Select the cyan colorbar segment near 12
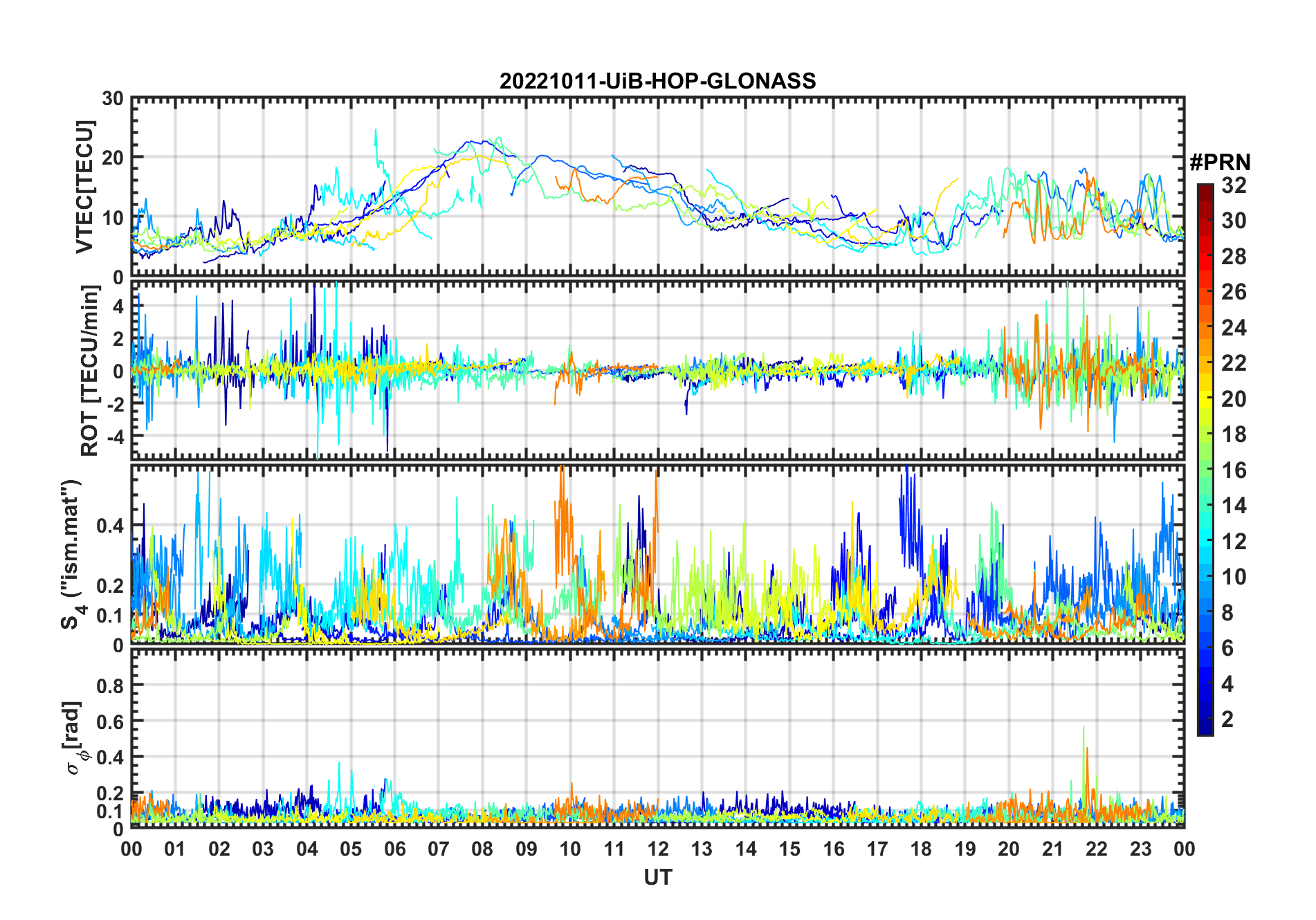This screenshot has width=1316, height=920. [x=1205, y=541]
